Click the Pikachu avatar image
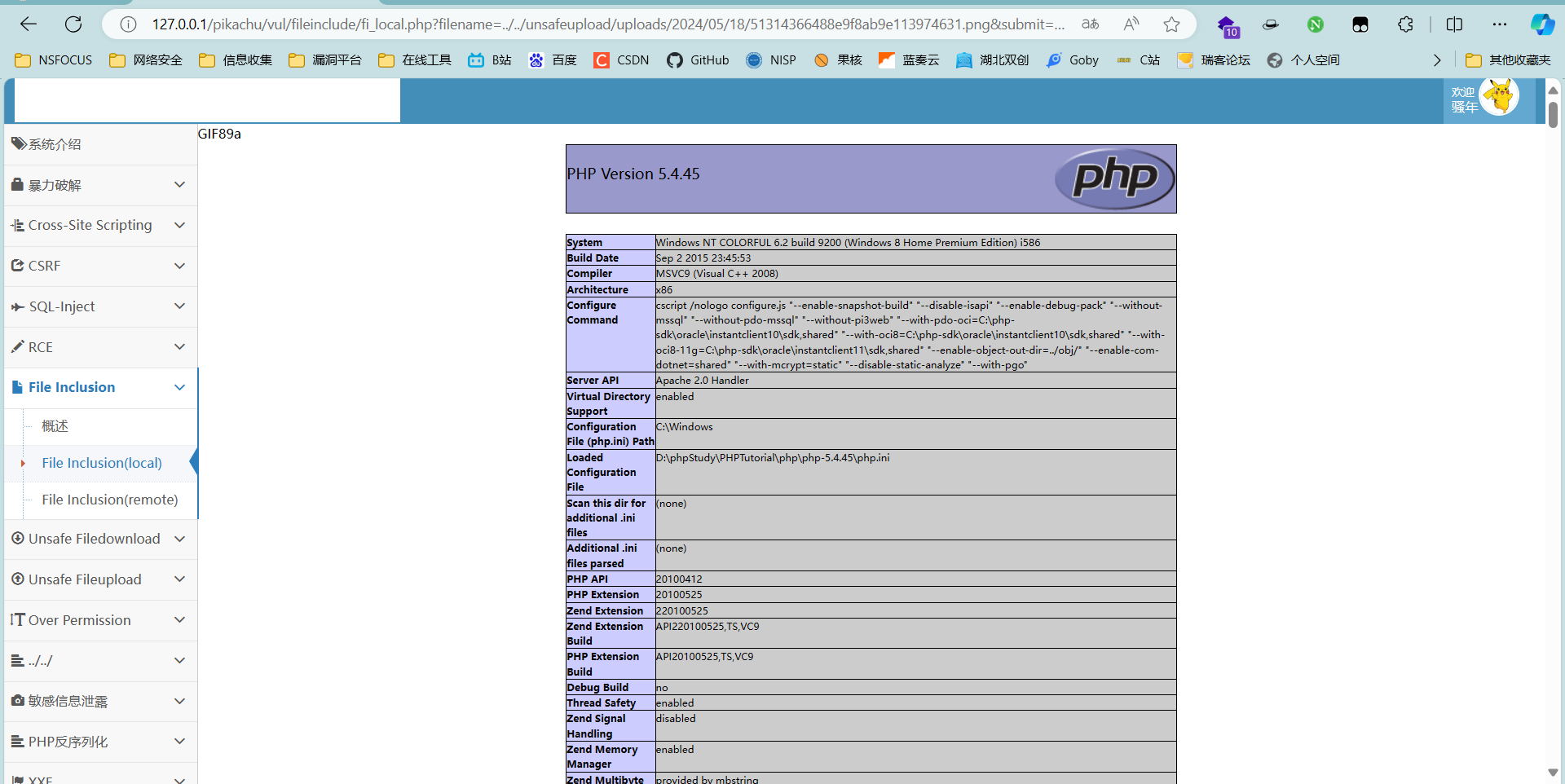The width and height of the screenshot is (1565, 784). [1499, 97]
